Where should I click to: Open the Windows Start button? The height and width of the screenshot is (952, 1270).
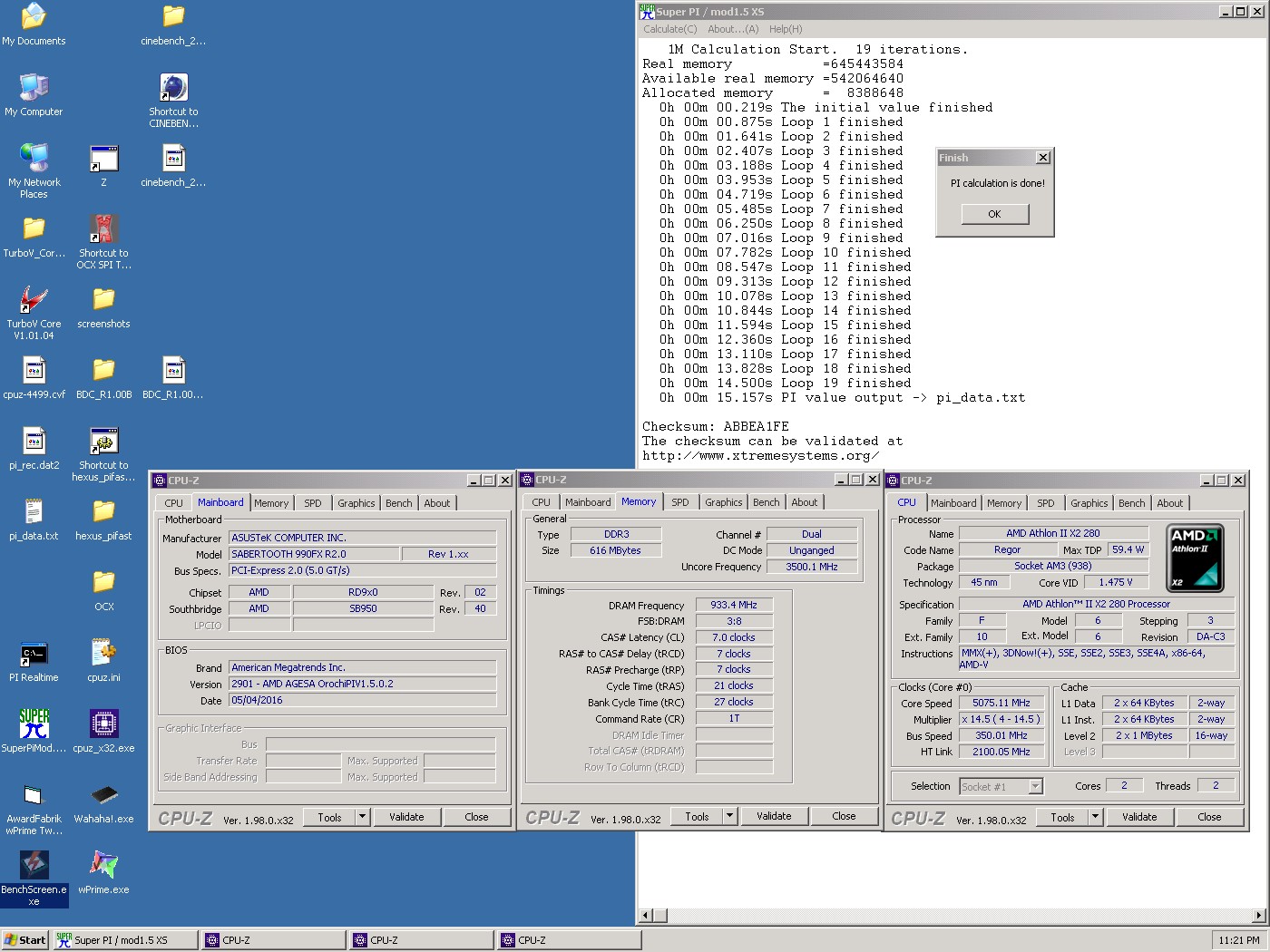coord(25,940)
